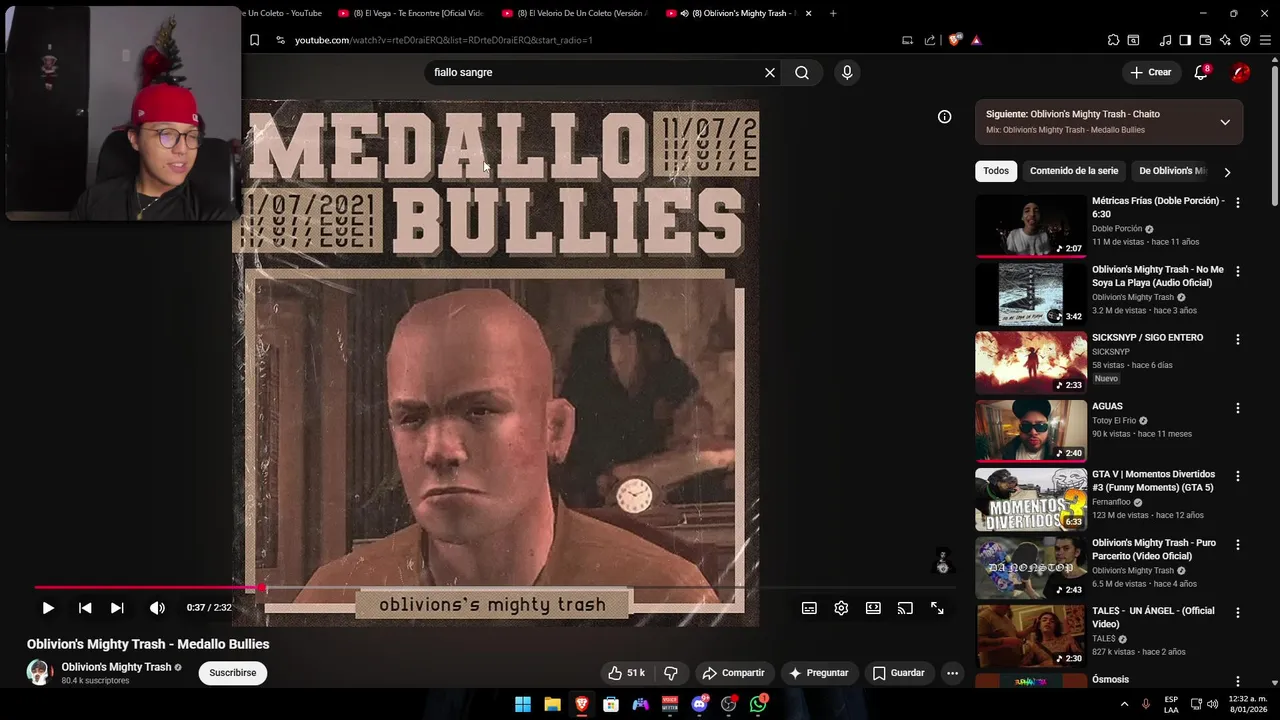Open YouTube notifications bell
This screenshot has height=720, width=1280.
[1201, 72]
